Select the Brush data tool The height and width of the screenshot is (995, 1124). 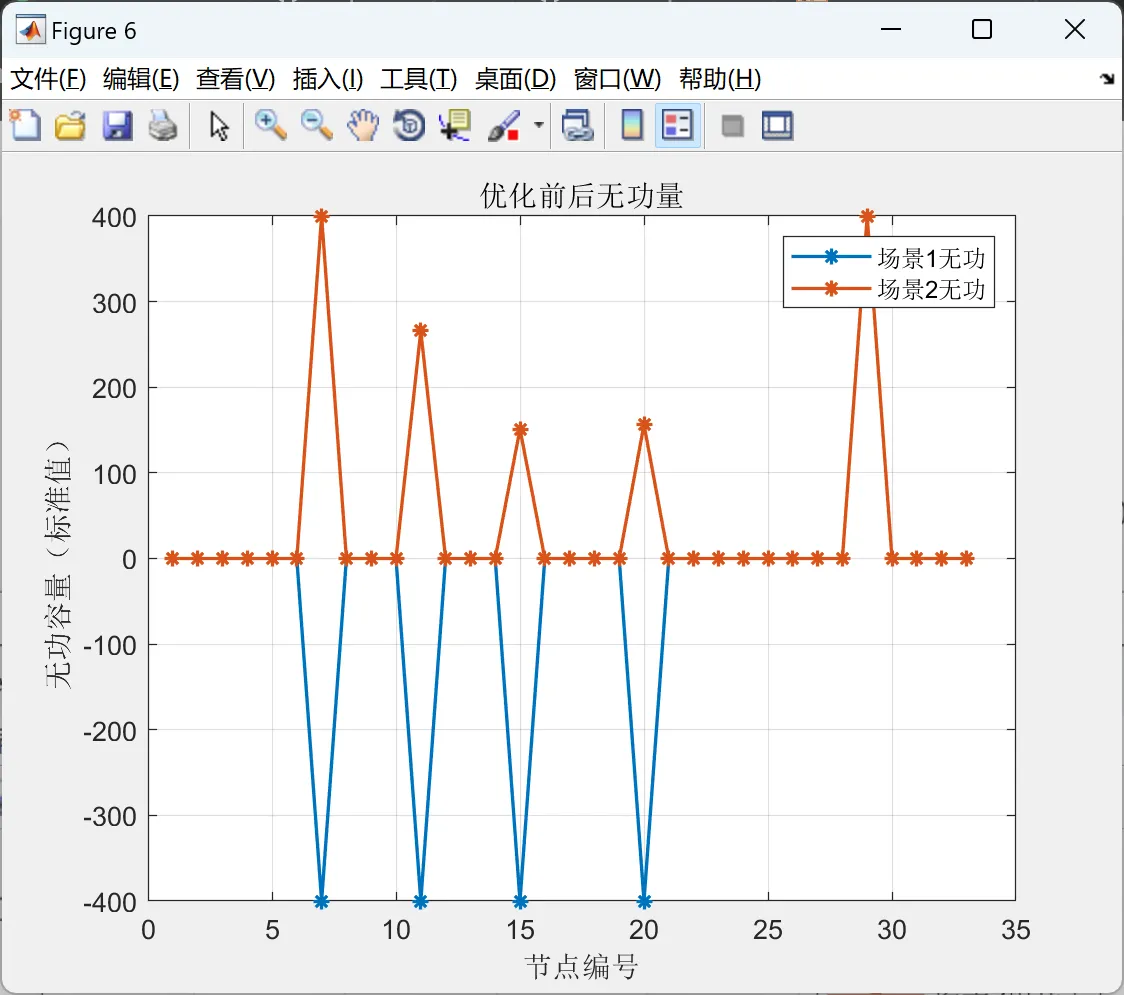[505, 125]
